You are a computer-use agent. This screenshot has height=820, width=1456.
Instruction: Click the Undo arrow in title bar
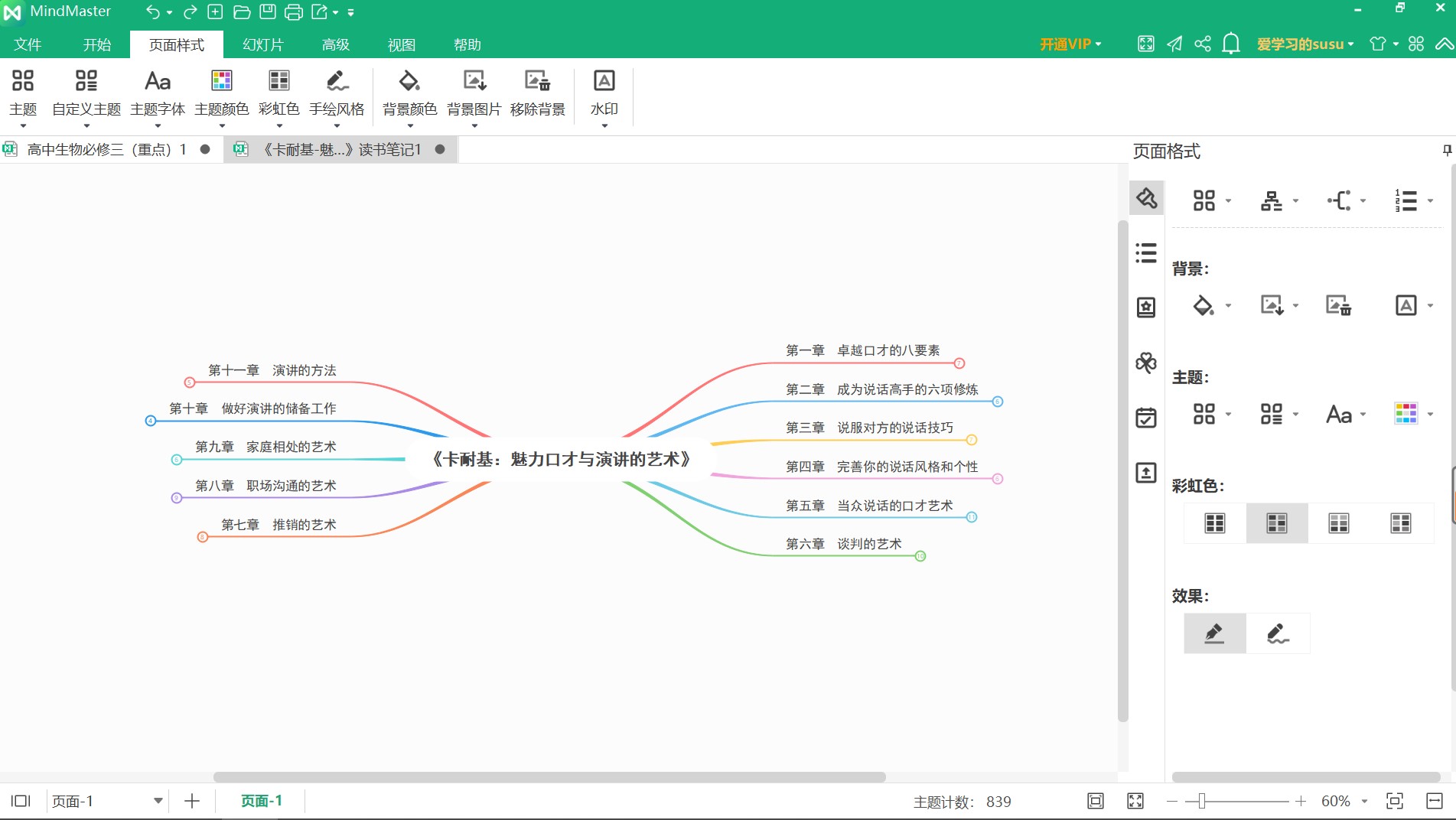153,11
